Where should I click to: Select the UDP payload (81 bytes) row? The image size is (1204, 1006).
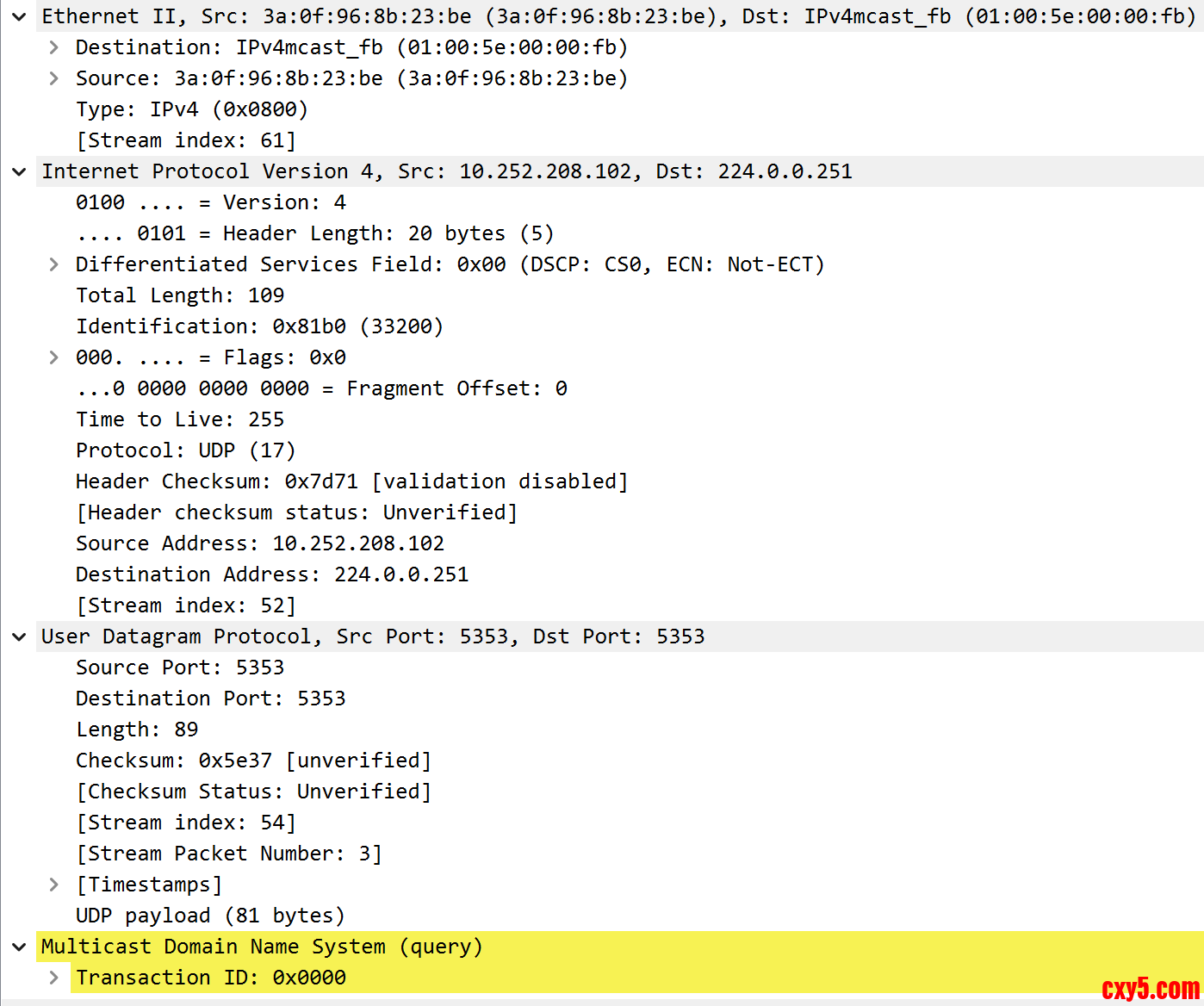tap(209, 916)
